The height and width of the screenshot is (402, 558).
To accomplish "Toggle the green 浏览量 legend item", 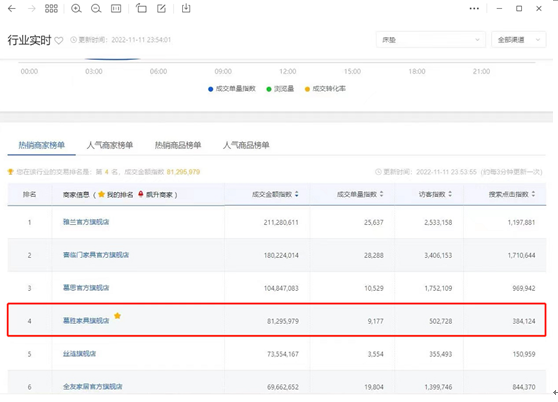I will (x=280, y=89).
